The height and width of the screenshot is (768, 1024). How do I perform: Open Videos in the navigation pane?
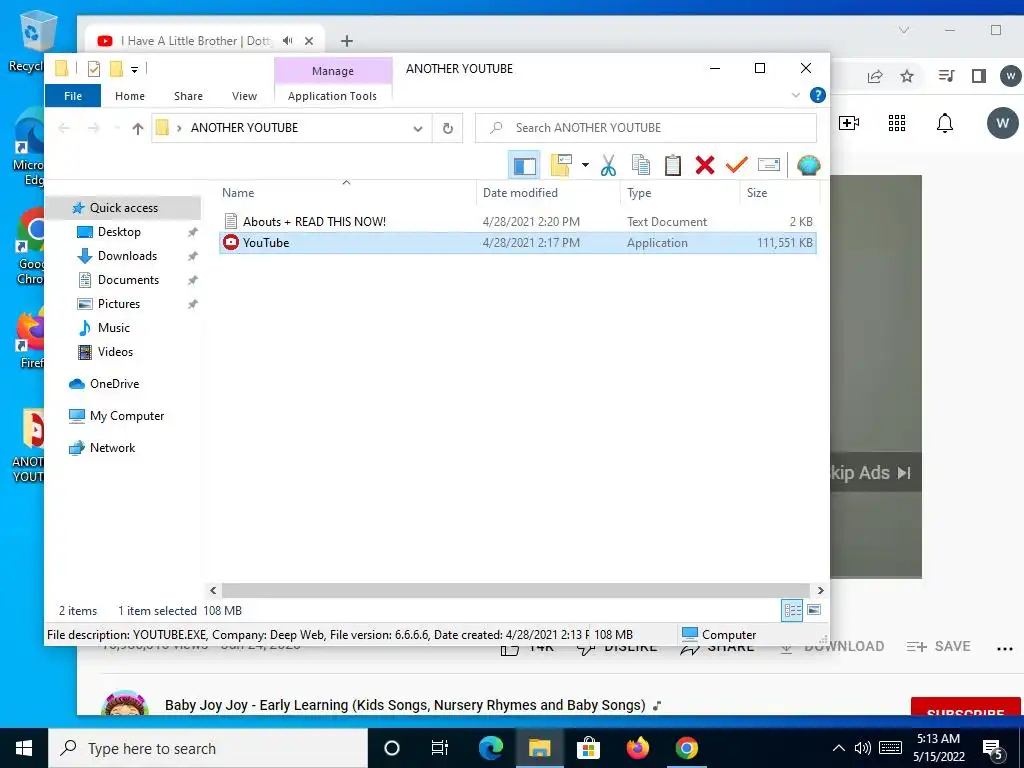coord(116,352)
